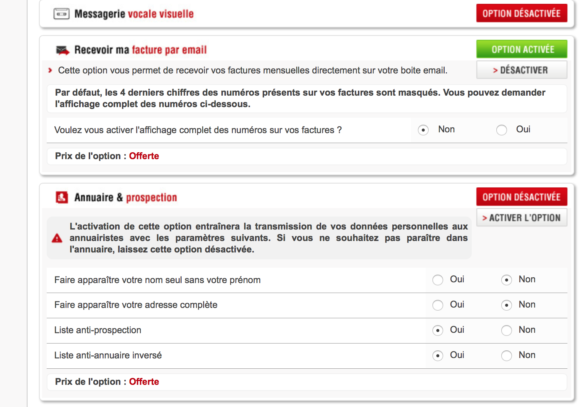
Task: Select Oui for showing name without first name
Action: [438, 280]
